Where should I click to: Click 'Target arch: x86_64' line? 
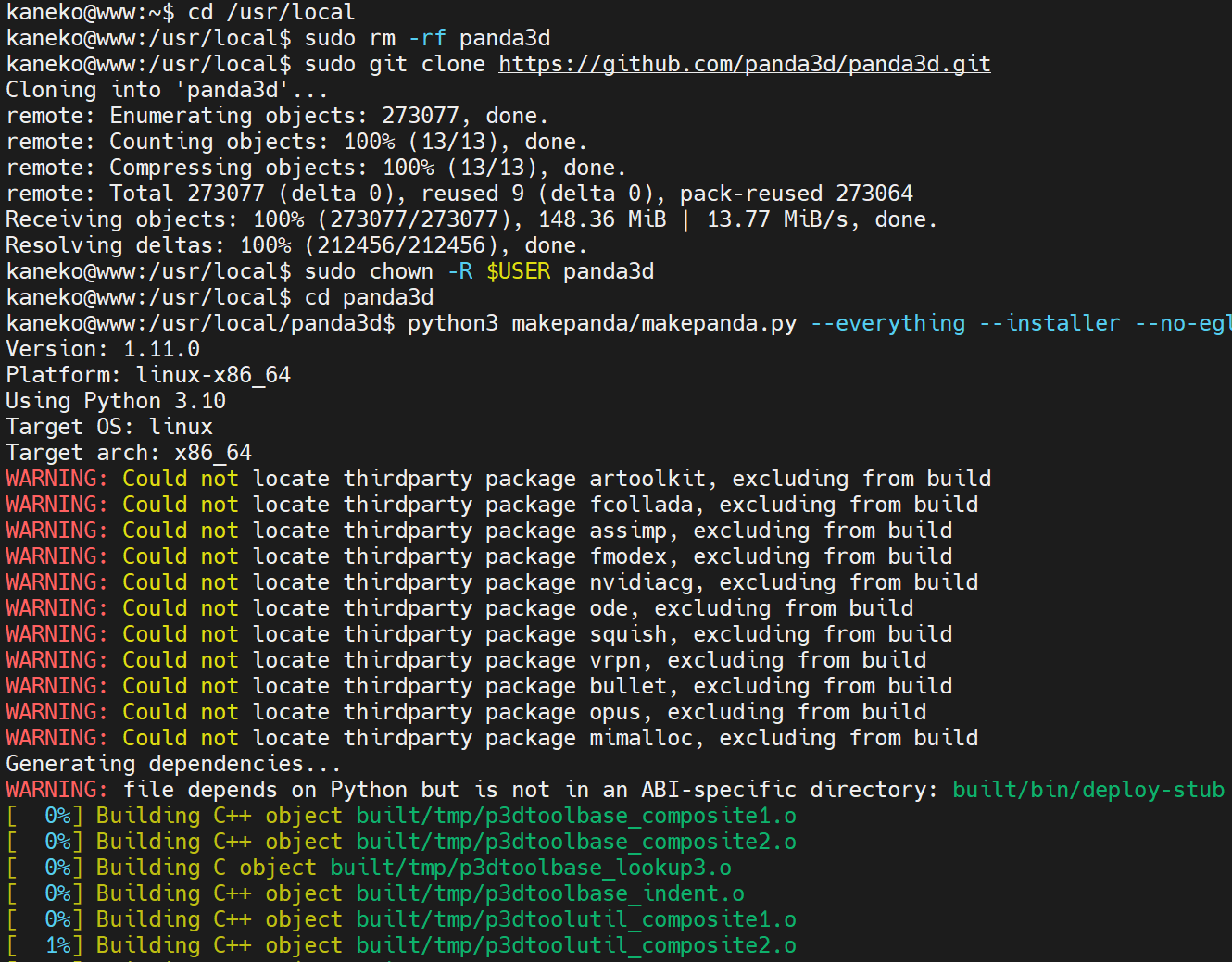click(129, 453)
